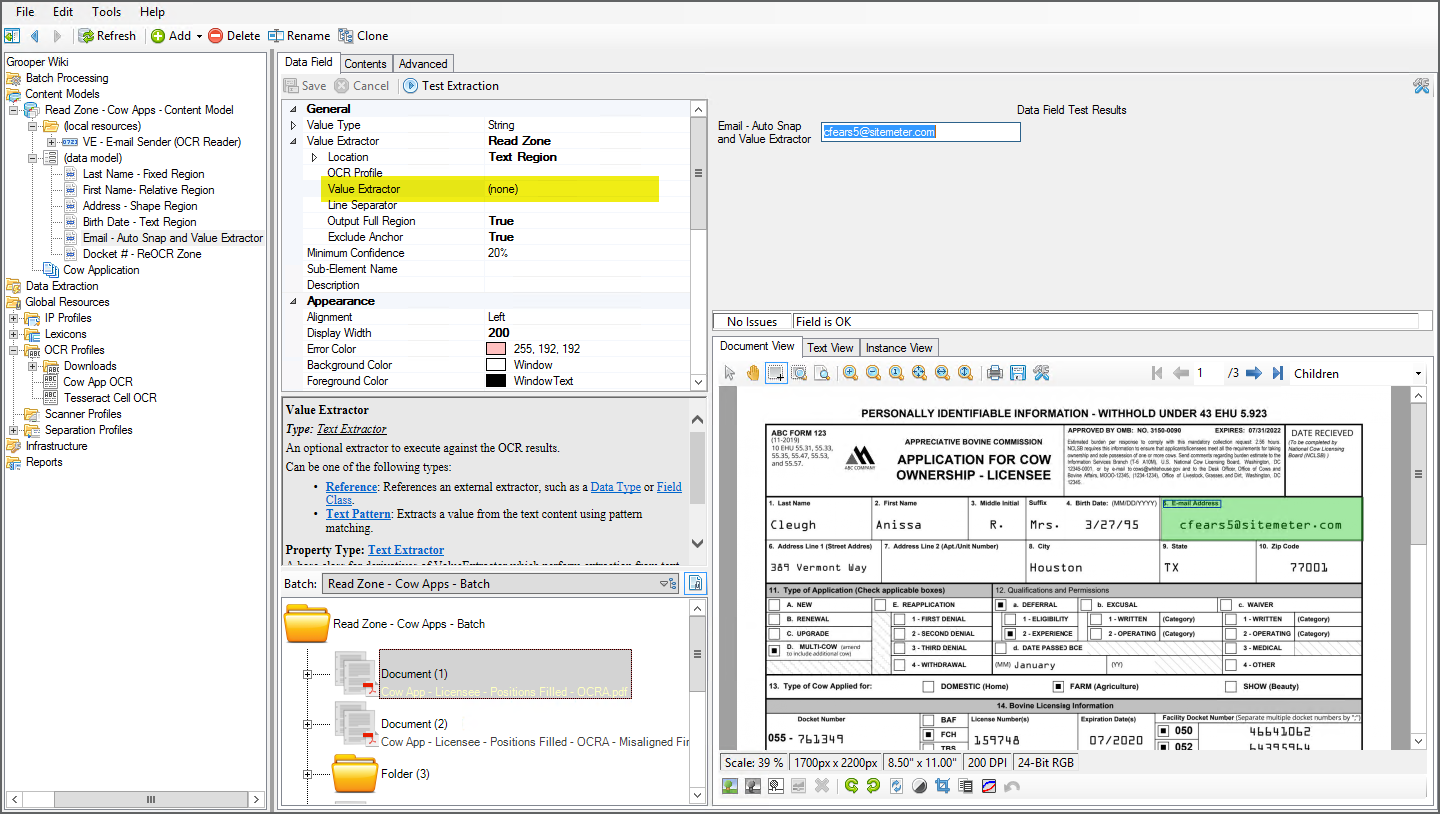Jump to last page in viewer
The width and height of the screenshot is (1440, 814).
click(x=1277, y=373)
